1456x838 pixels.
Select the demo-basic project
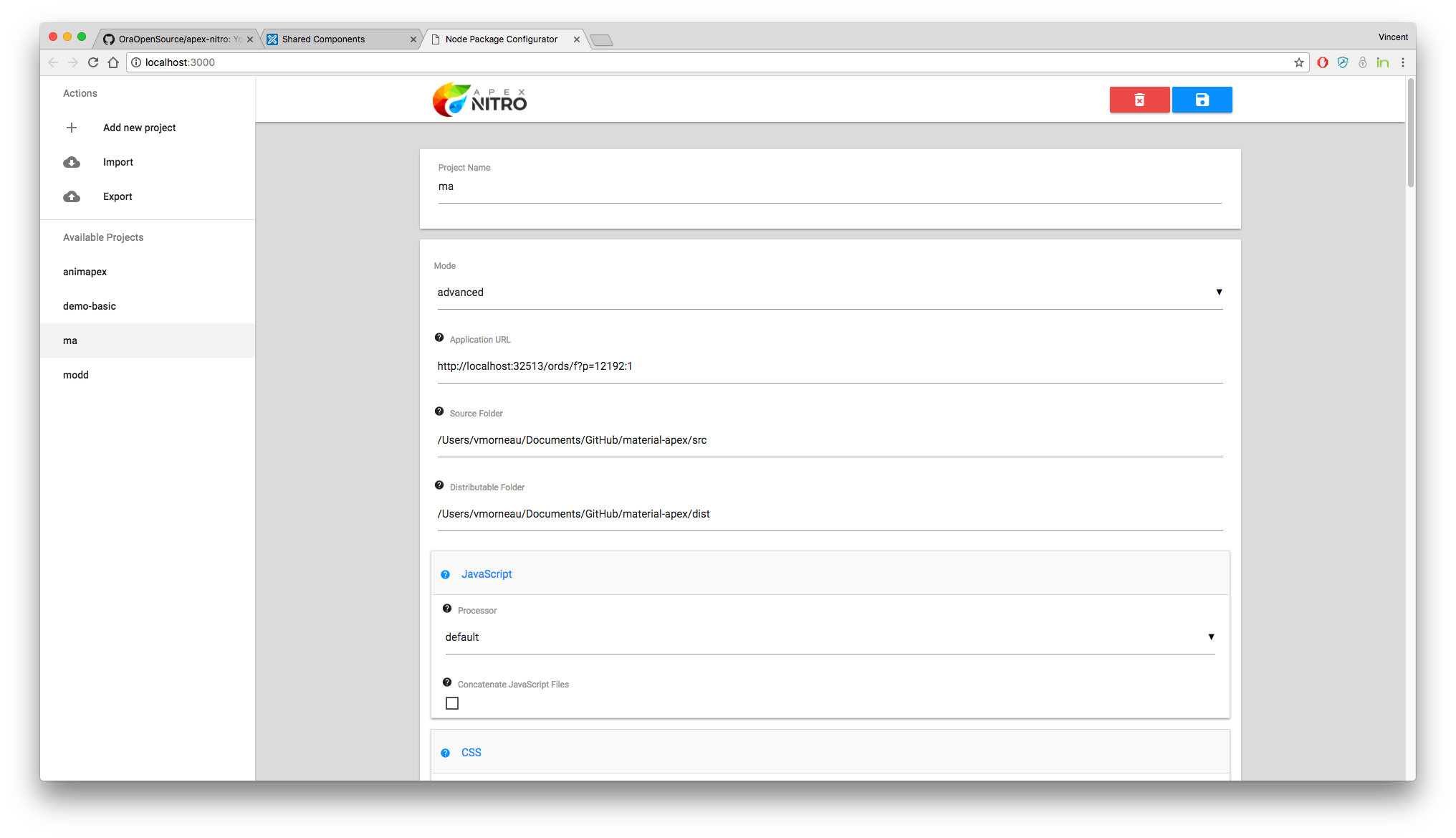pos(90,306)
